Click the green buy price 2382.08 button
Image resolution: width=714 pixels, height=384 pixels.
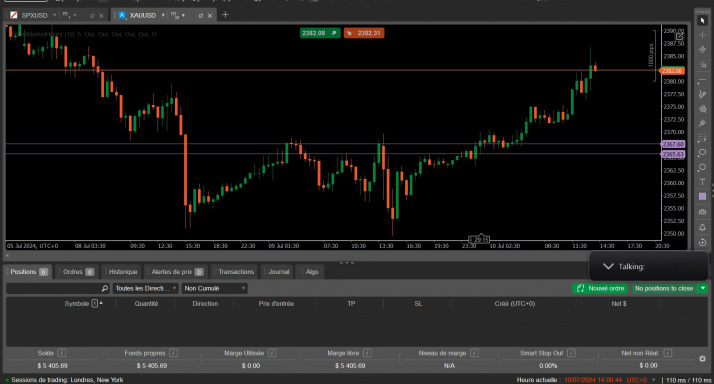click(x=320, y=33)
